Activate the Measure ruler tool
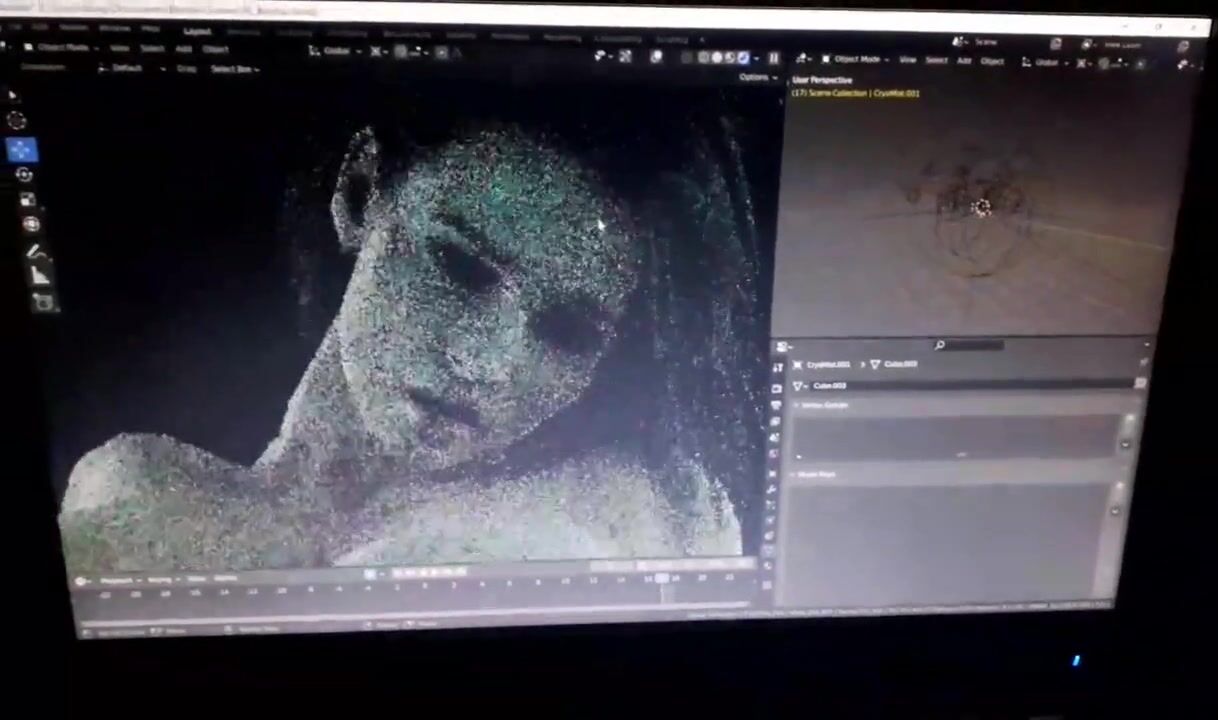 click(x=39, y=275)
